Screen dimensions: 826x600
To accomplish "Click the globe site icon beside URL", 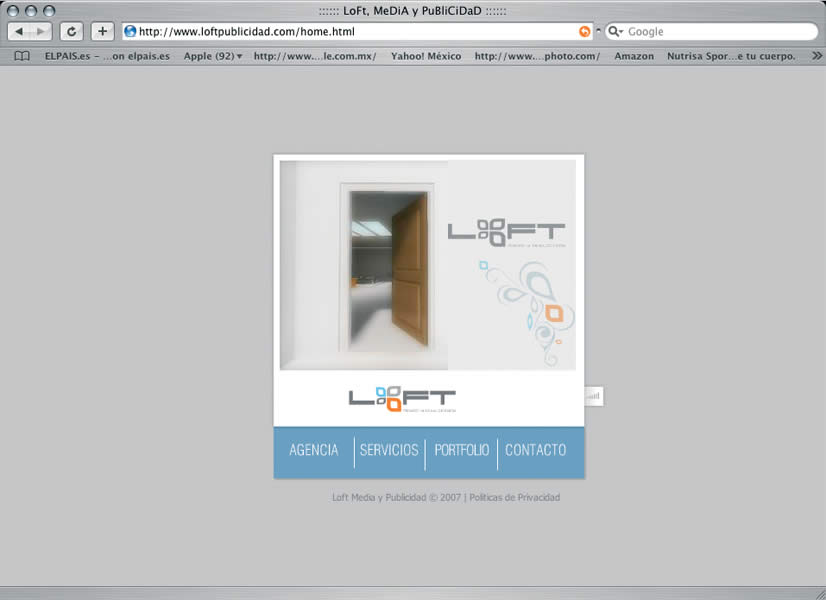I will (130, 32).
